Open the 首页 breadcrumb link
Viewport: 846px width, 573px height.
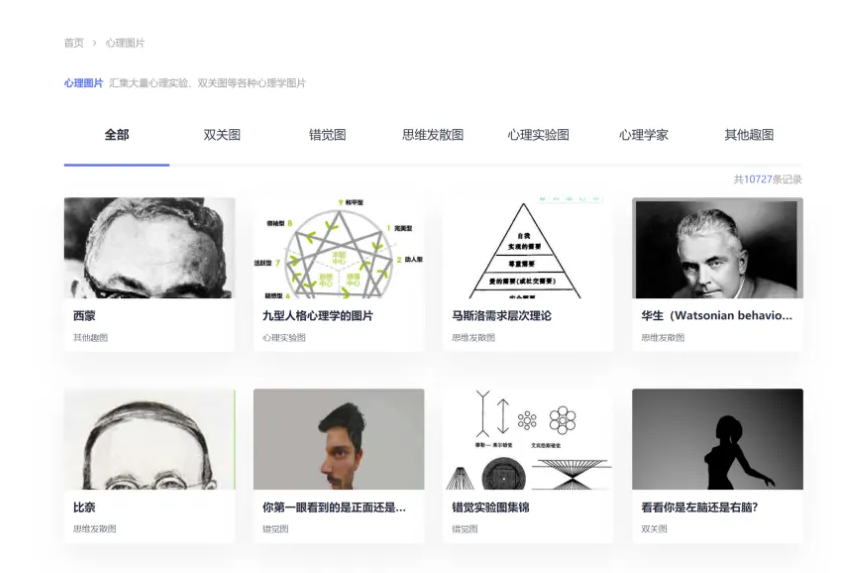pyautogui.click(x=74, y=43)
